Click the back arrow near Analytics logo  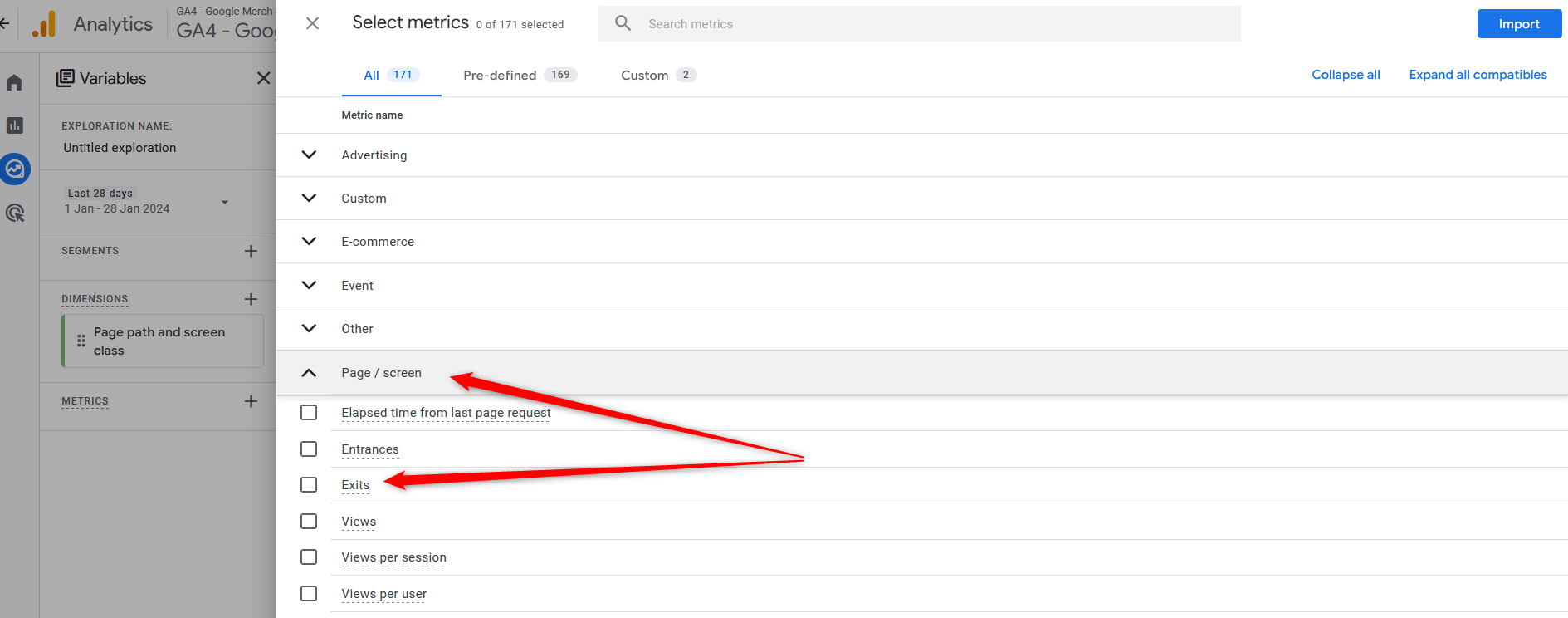pyautogui.click(x=5, y=23)
